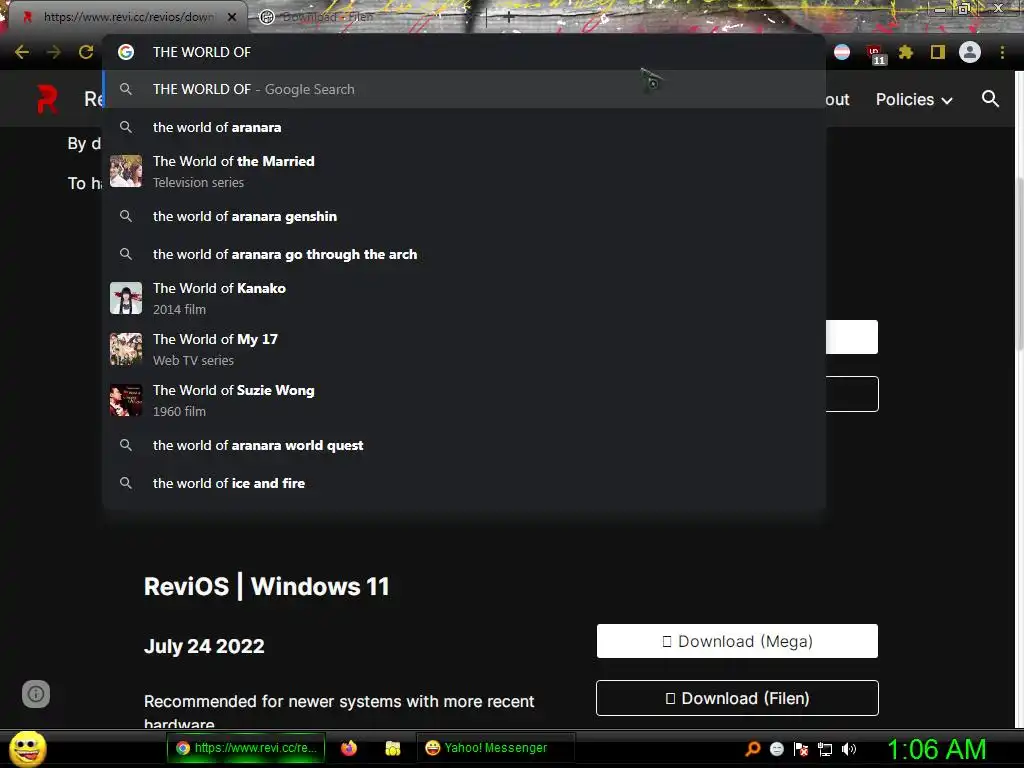Select The World of the Married suggestion

464,171
